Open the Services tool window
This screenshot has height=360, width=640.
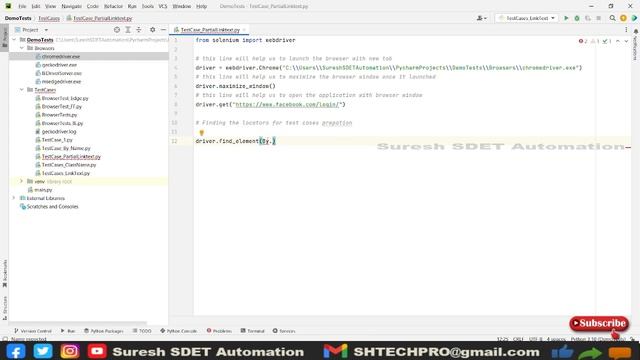[284, 331]
